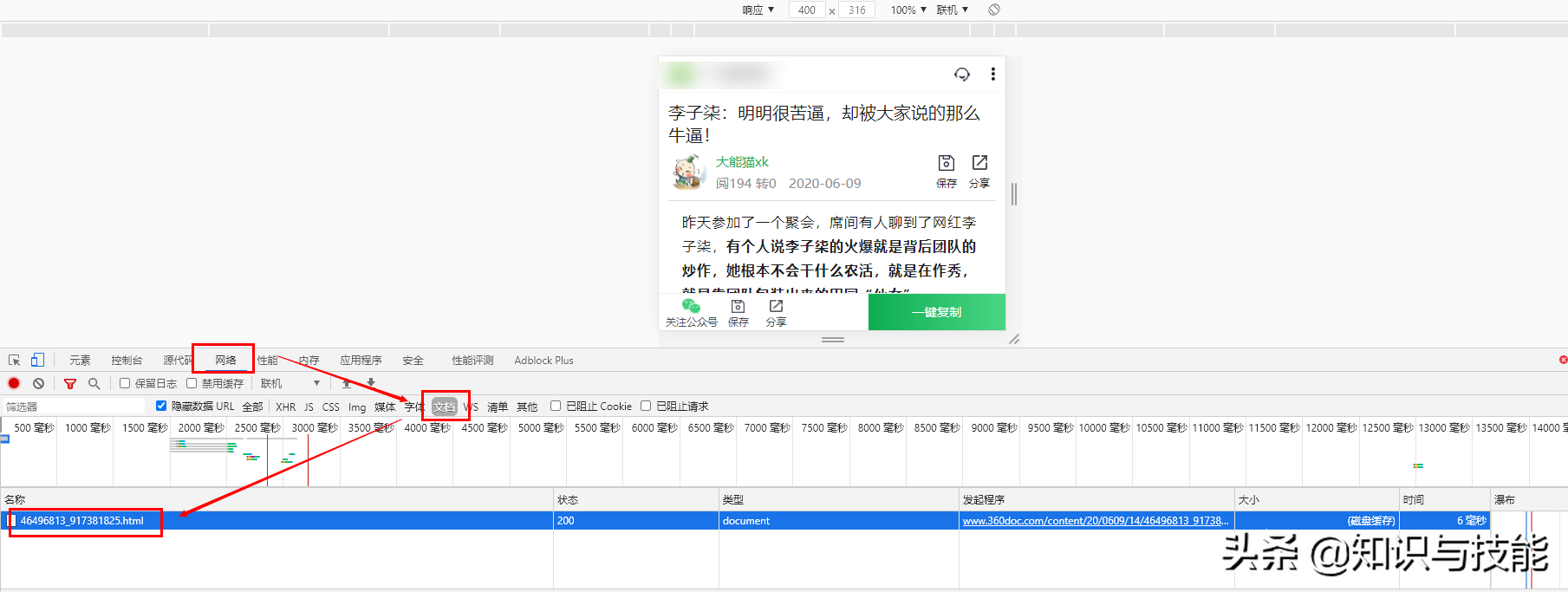This screenshot has width=1568, height=592.
Task: Clear the network log
Action: 38,383
